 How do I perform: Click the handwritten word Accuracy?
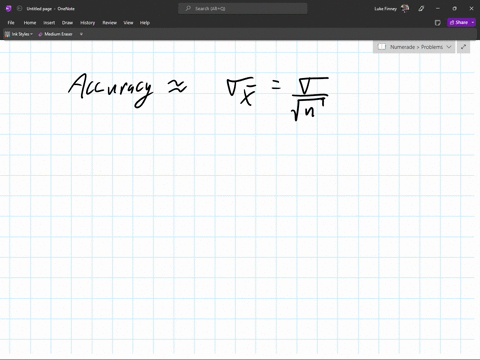[111, 90]
